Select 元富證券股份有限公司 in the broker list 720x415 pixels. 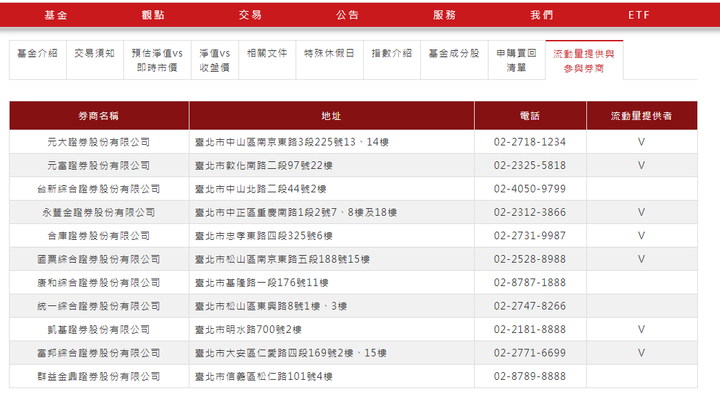click(99, 166)
